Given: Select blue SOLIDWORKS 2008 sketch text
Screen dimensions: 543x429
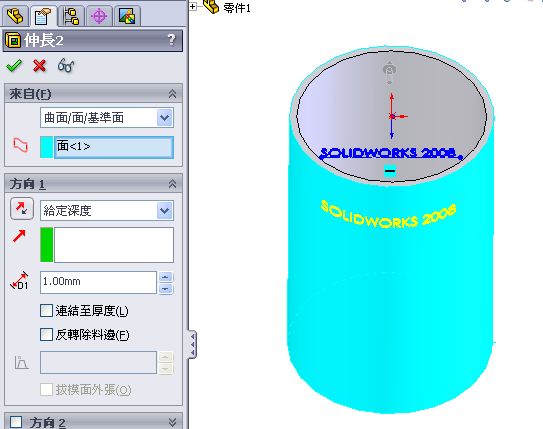Looking at the screenshot, I should 389,153.
